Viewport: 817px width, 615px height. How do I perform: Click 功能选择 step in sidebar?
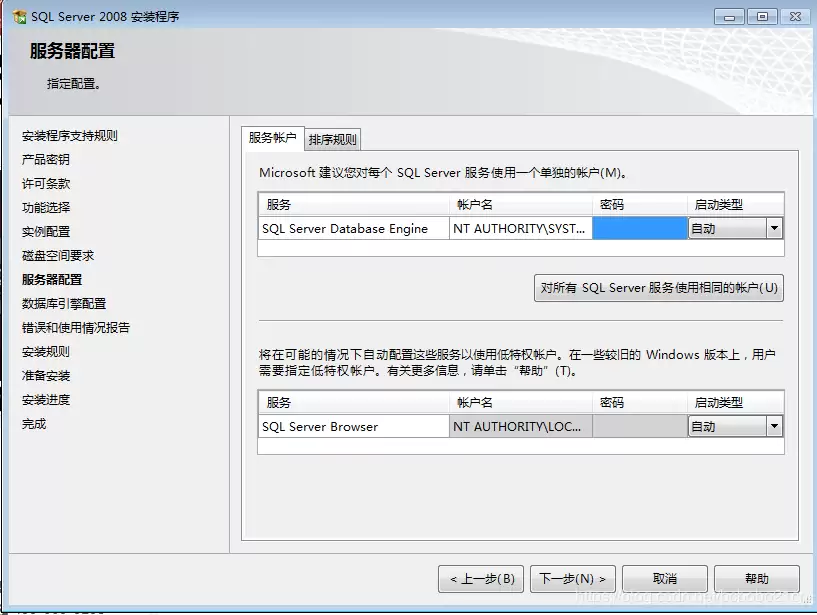[x=46, y=207]
